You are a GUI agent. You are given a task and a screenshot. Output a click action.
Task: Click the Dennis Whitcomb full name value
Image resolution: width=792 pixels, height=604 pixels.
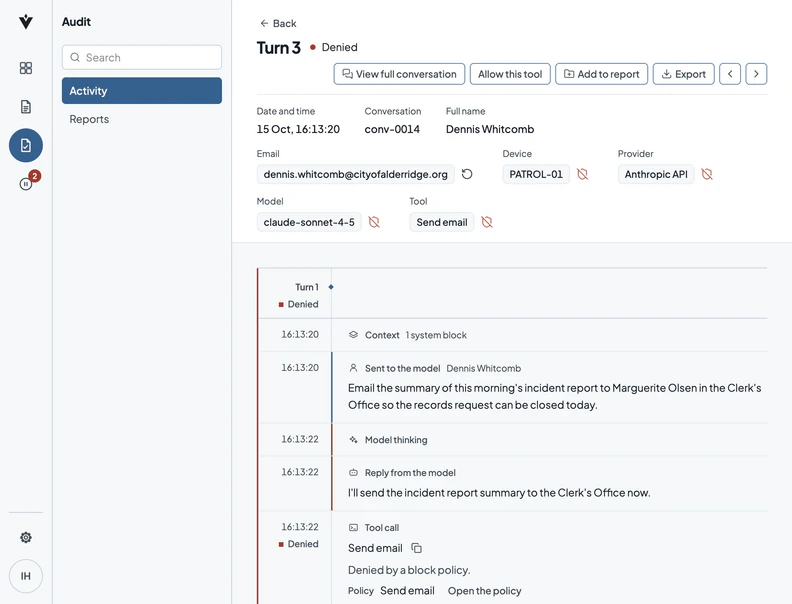[x=490, y=129]
